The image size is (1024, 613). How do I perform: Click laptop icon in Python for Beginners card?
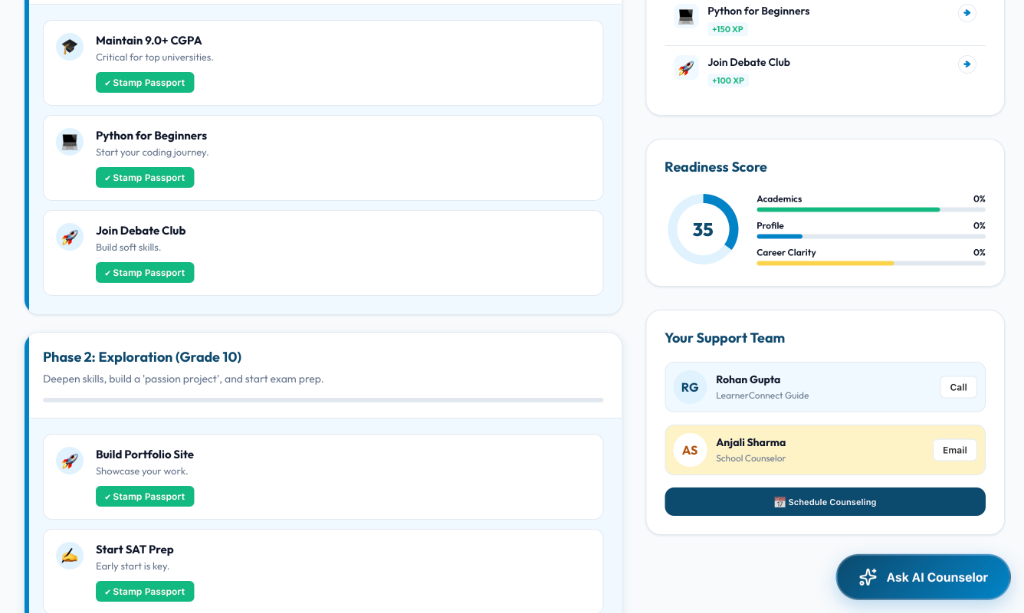tap(69, 142)
